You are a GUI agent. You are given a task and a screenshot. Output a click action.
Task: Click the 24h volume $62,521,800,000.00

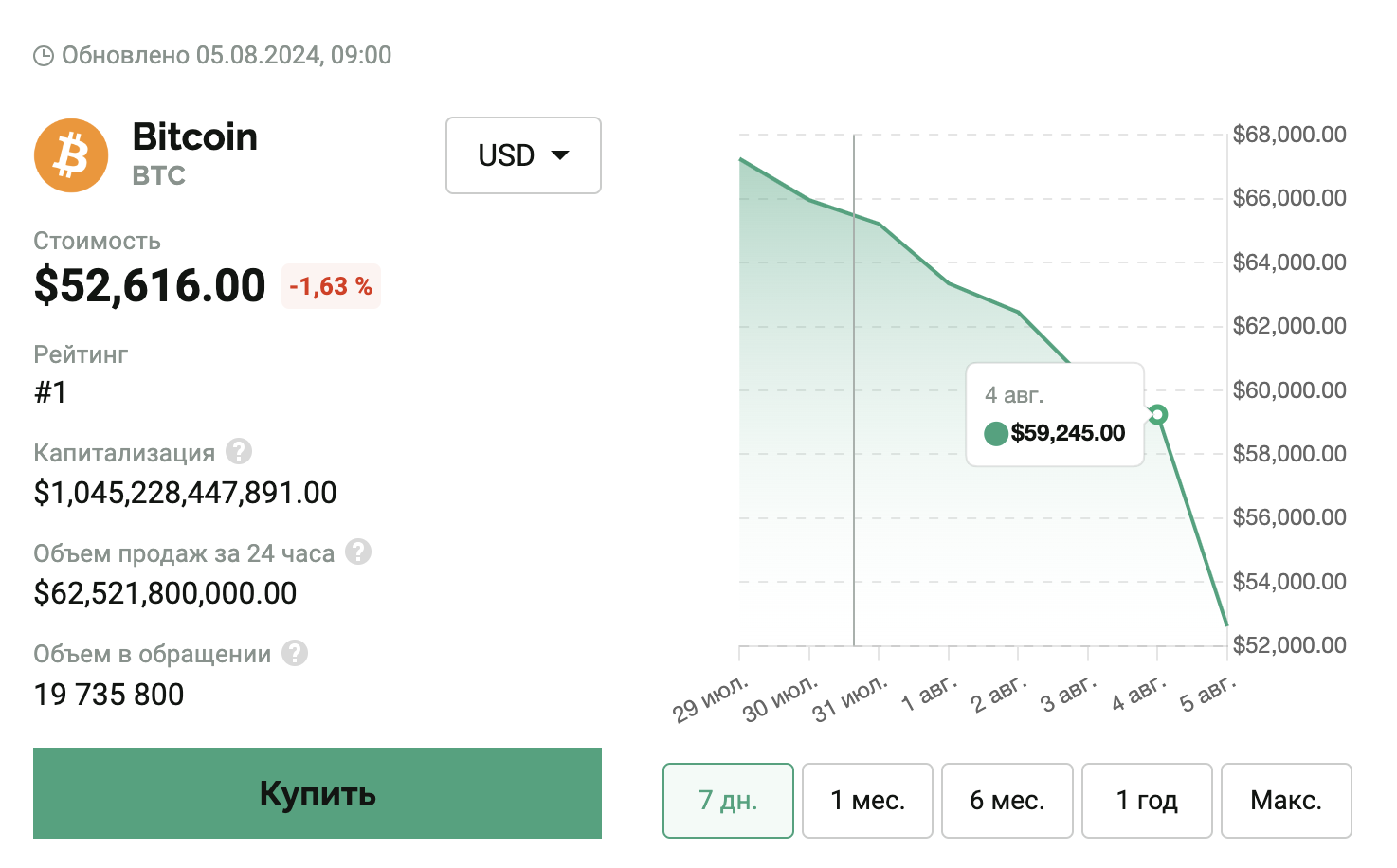(x=166, y=593)
